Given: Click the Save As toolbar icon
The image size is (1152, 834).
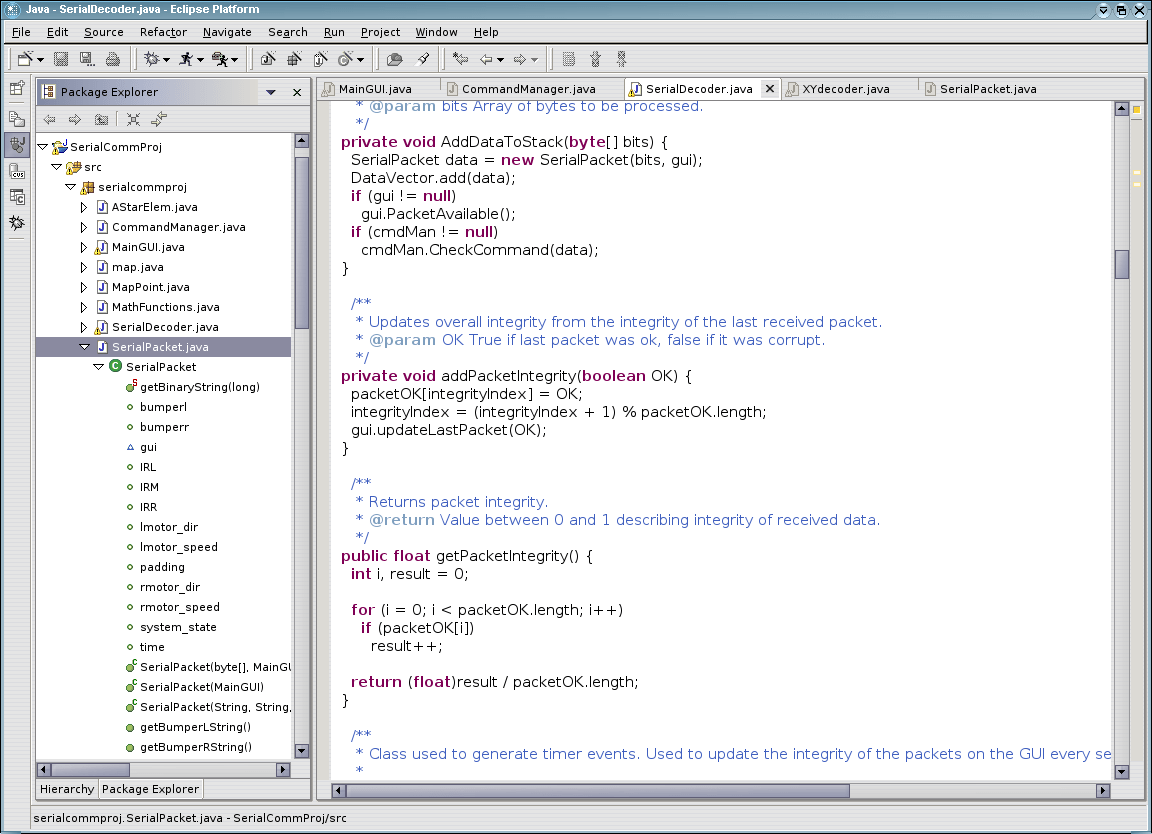Looking at the screenshot, I should click(87, 59).
